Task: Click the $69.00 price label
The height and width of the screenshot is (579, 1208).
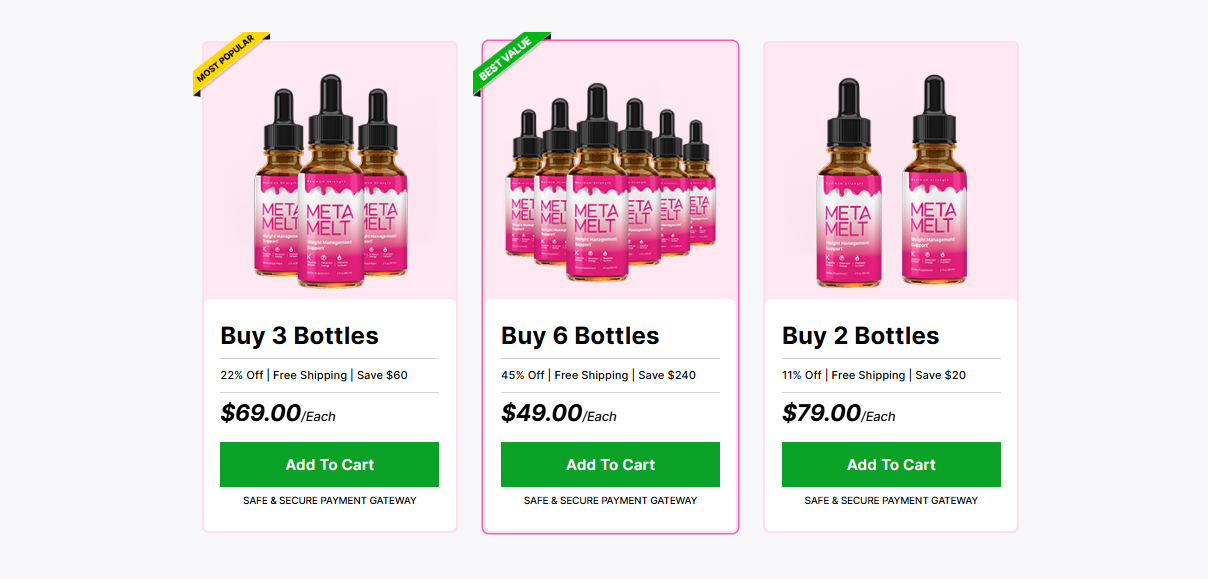Action: [x=260, y=412]
